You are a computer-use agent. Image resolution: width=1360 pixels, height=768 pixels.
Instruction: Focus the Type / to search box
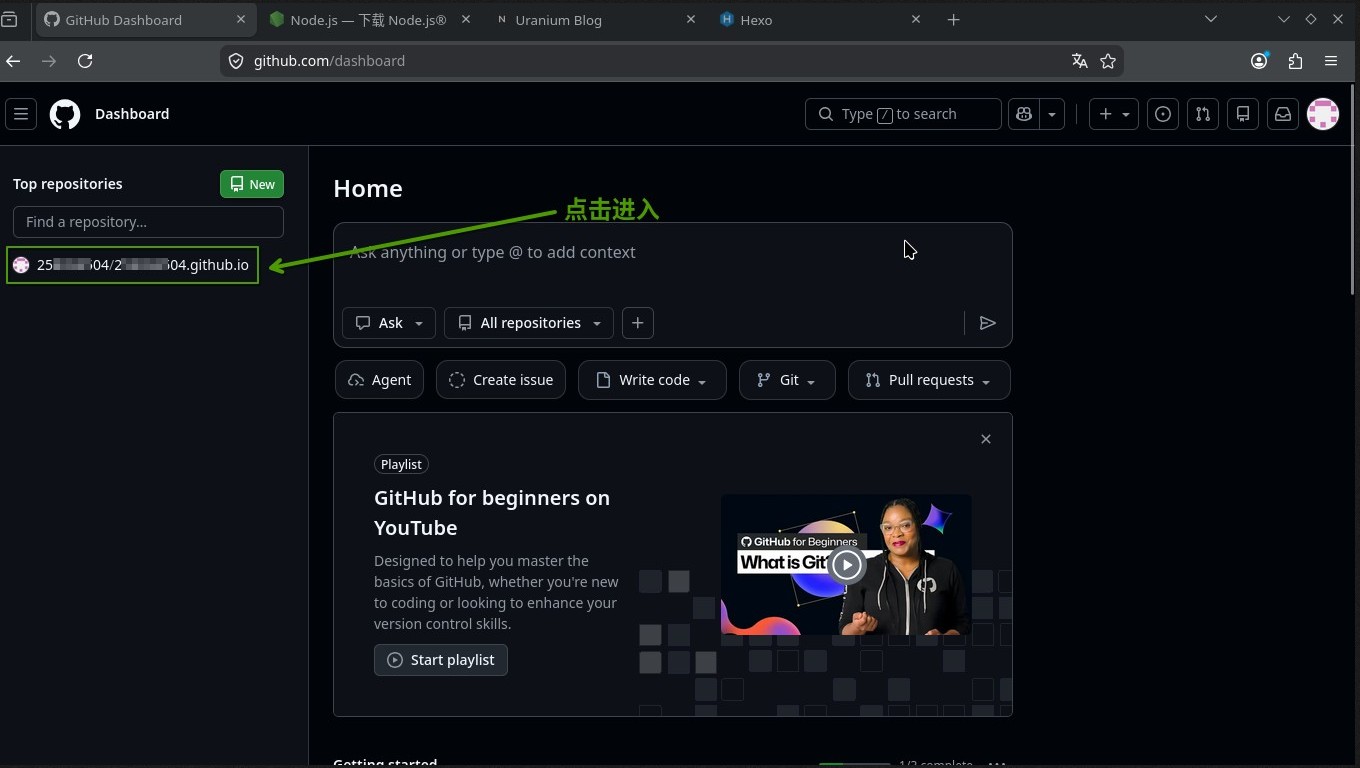pos(903,114)
